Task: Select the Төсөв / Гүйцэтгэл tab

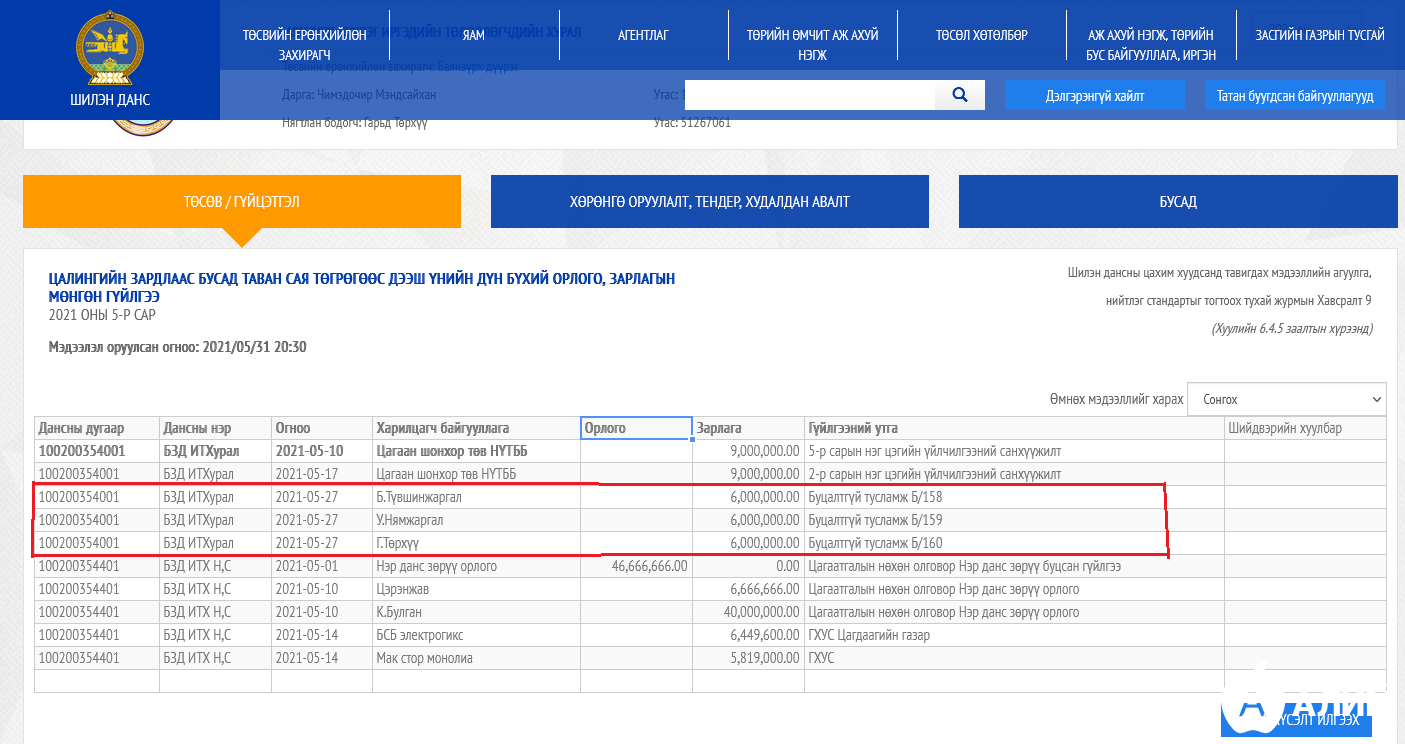Action: pos(242,202)
